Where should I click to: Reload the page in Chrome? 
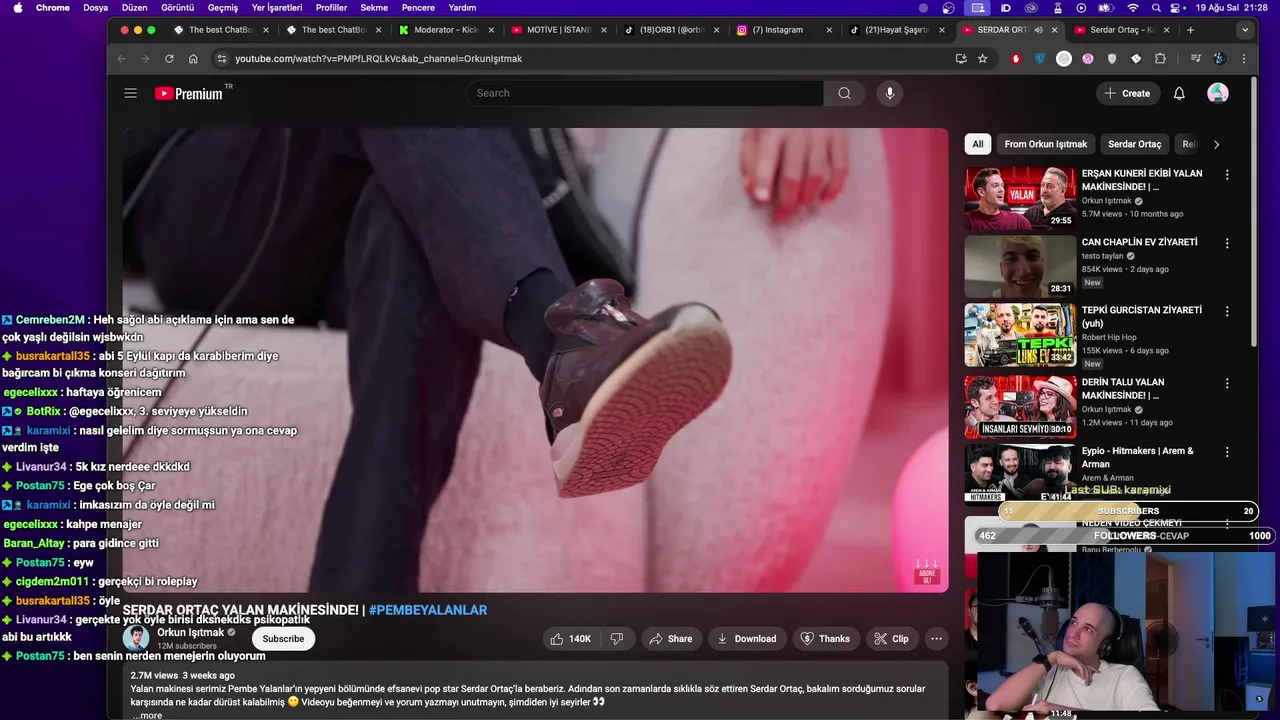(169, 59)
